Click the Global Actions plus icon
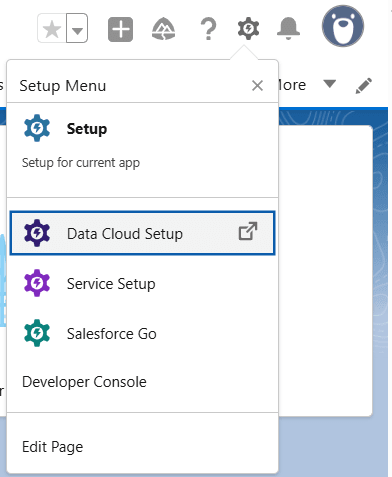The height and width of the screenshot is (477, 392). [120, 29]
